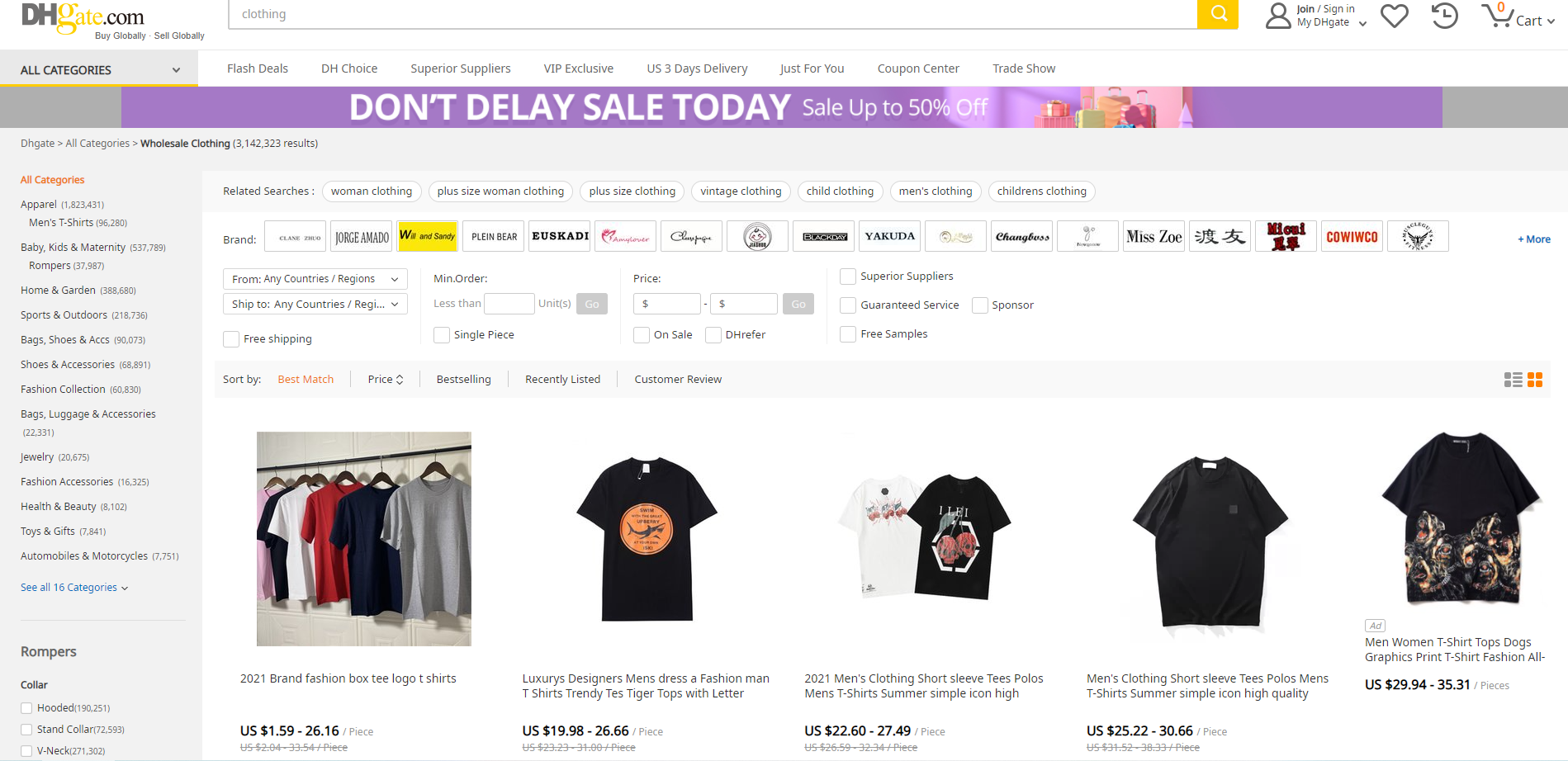
Task: Open the wishlist heart icon
Action: (1395, 16)
